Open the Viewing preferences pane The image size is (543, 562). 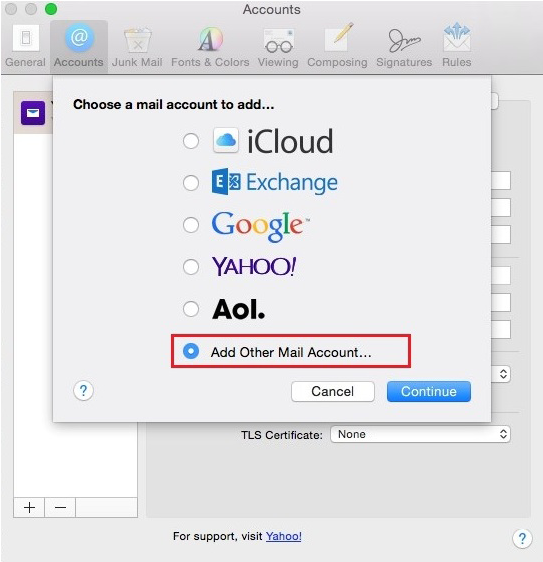tap(278, 47)
